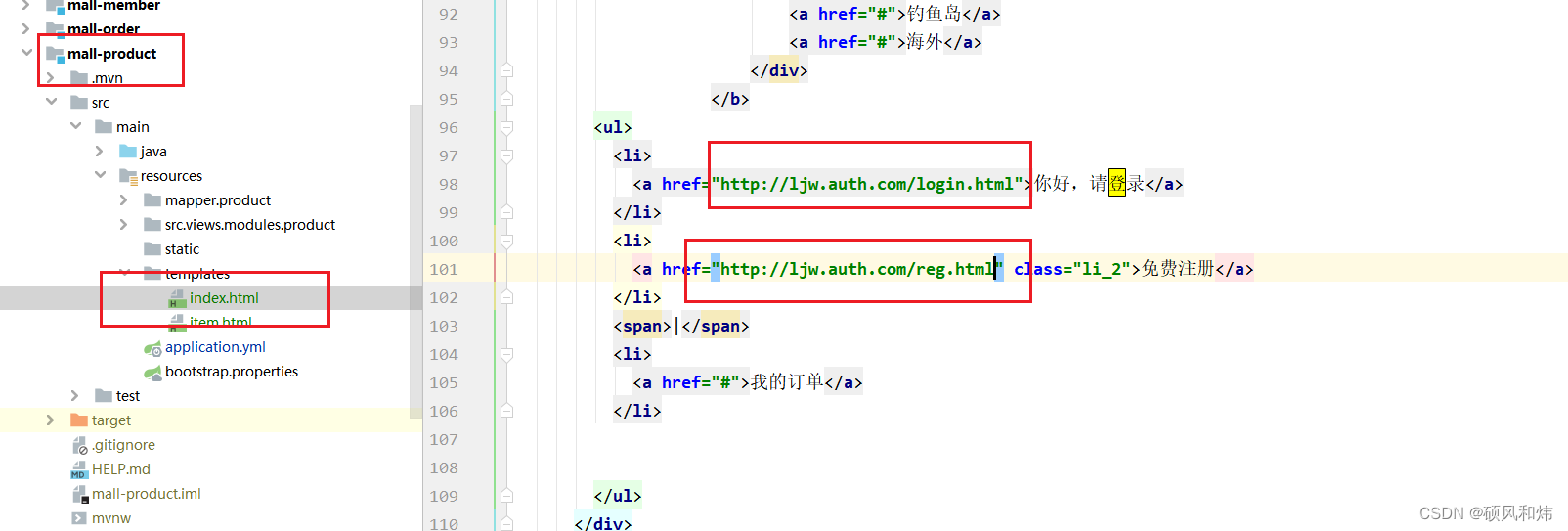The height and width of the screenshot is (531, 1568).
Task: Expand the mapper.product folder
Action: (124, 199)
